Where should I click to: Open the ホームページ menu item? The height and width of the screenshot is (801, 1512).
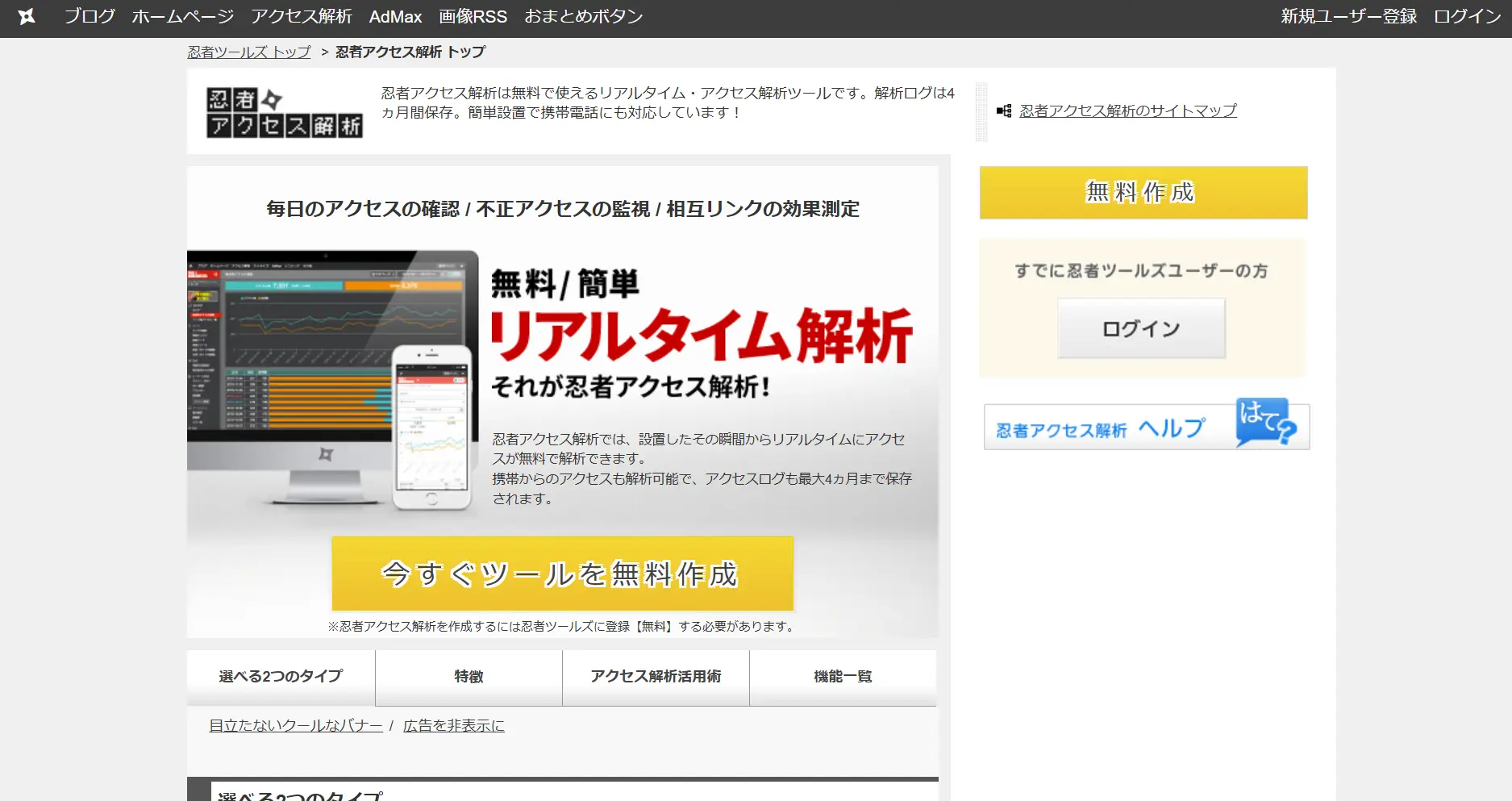tap(183, 16)
